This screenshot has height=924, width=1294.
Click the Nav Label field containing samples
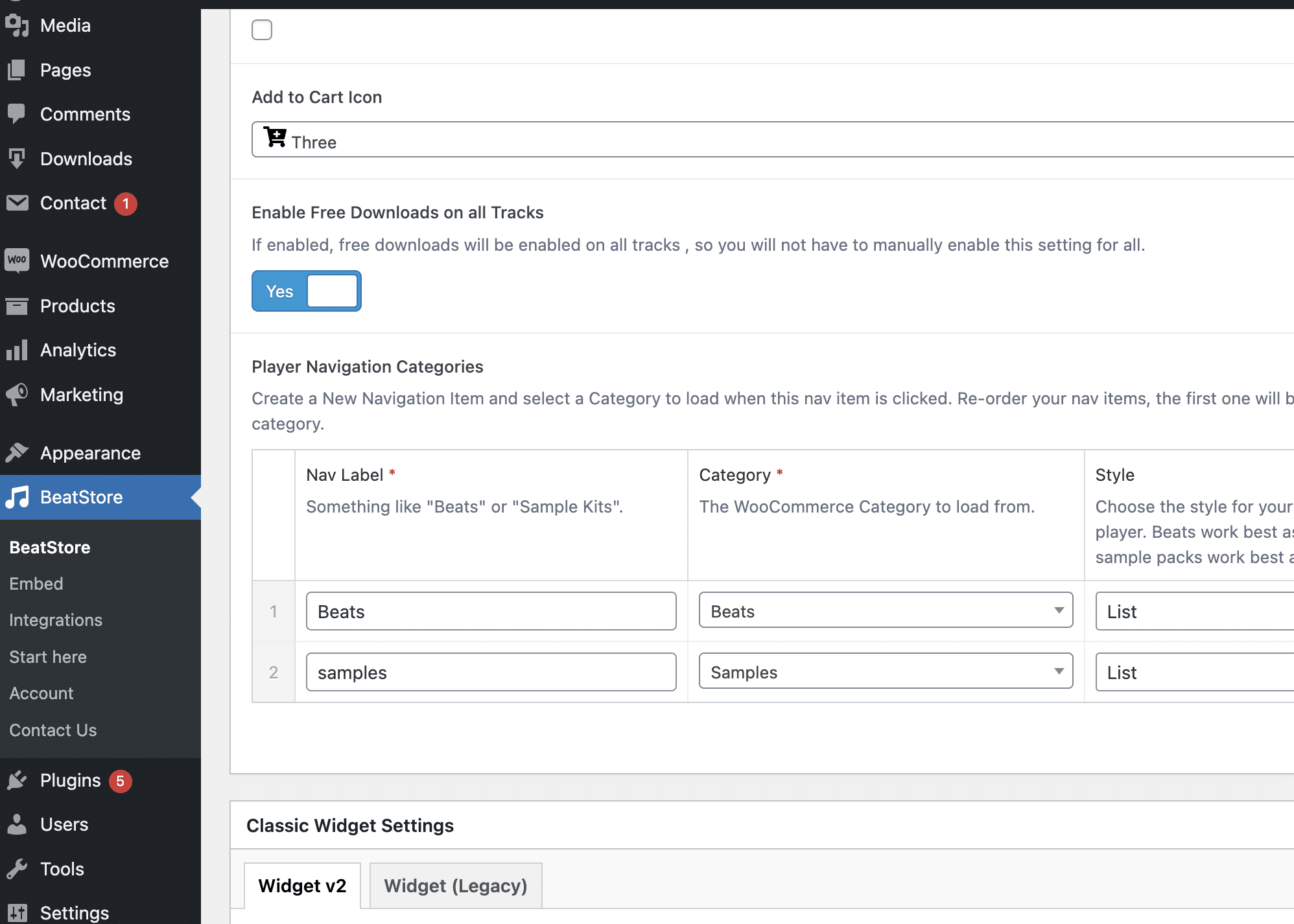(x=491, y=672)
